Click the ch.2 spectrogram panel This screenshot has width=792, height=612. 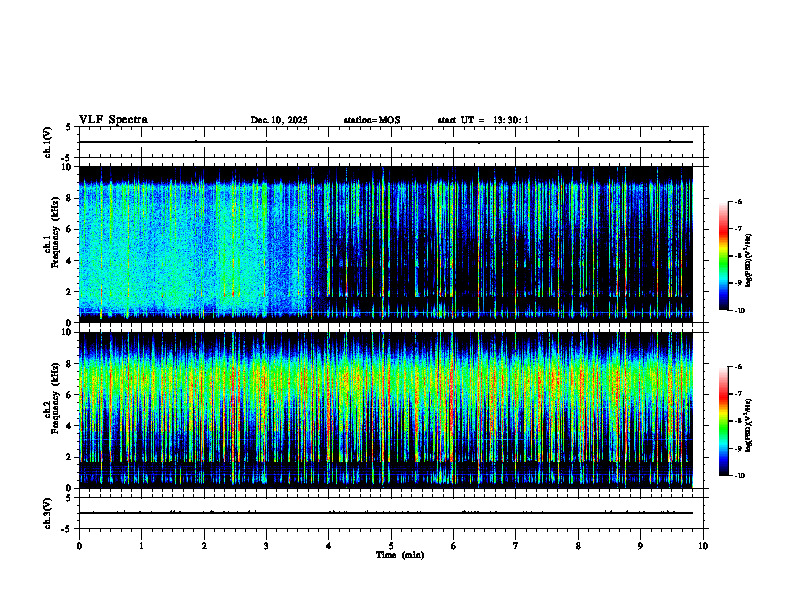[x=386, y=410]
